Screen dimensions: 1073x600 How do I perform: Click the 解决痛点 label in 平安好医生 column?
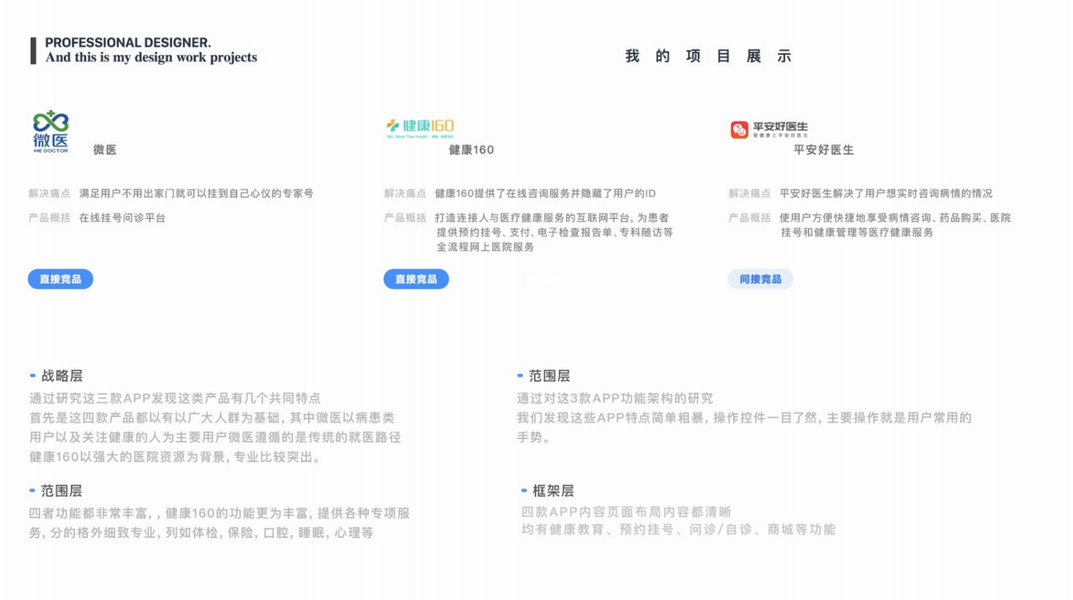tap(750, 194)
